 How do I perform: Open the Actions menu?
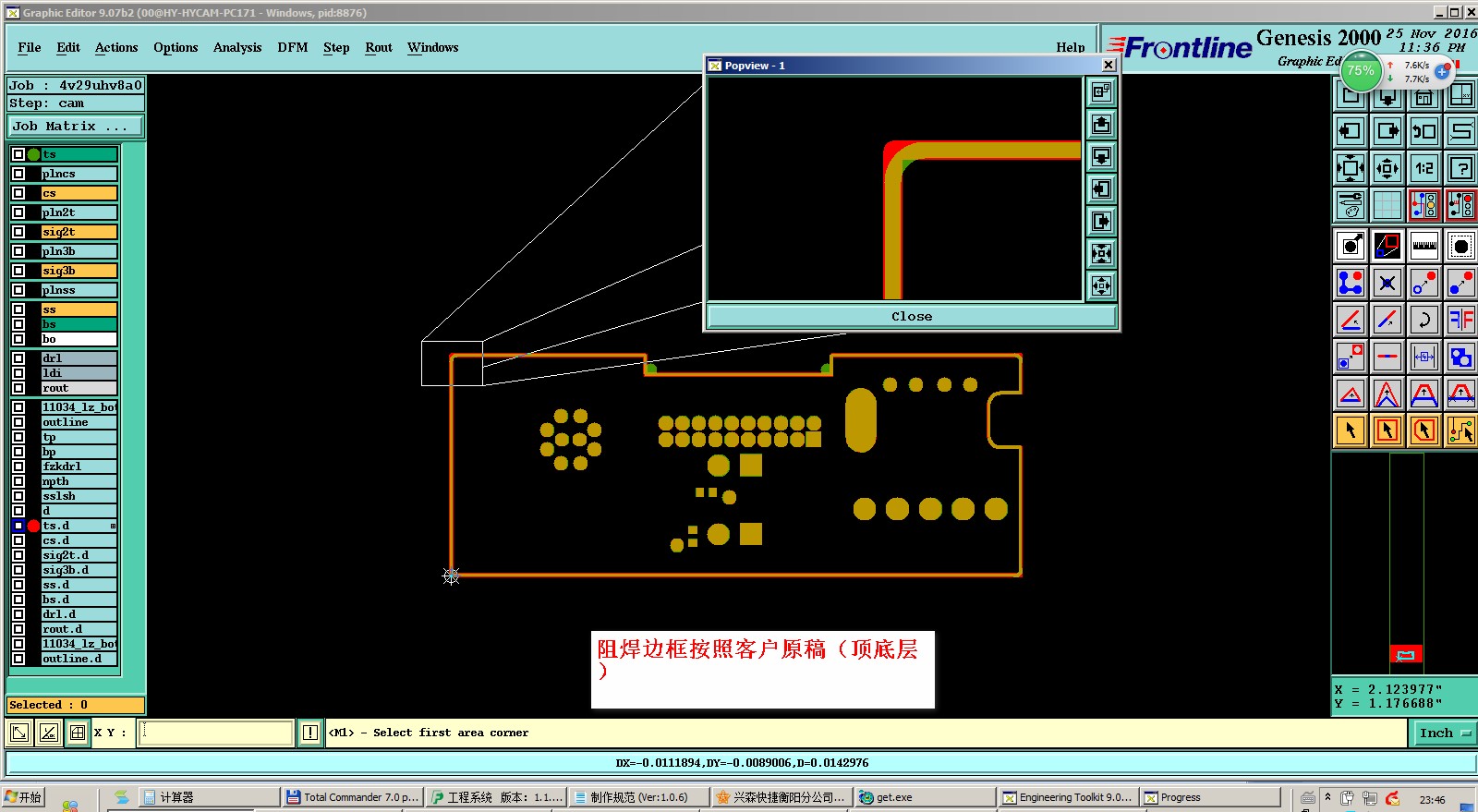(x=116, y=47)
